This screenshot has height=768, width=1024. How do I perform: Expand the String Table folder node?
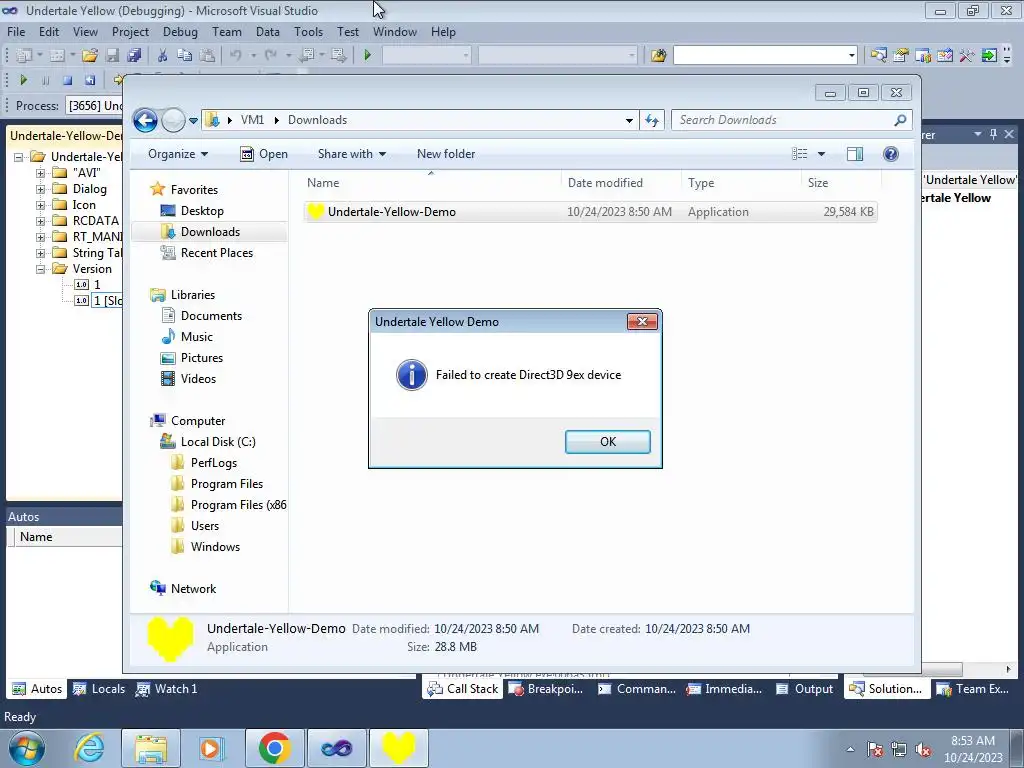[x=40, y=253]
